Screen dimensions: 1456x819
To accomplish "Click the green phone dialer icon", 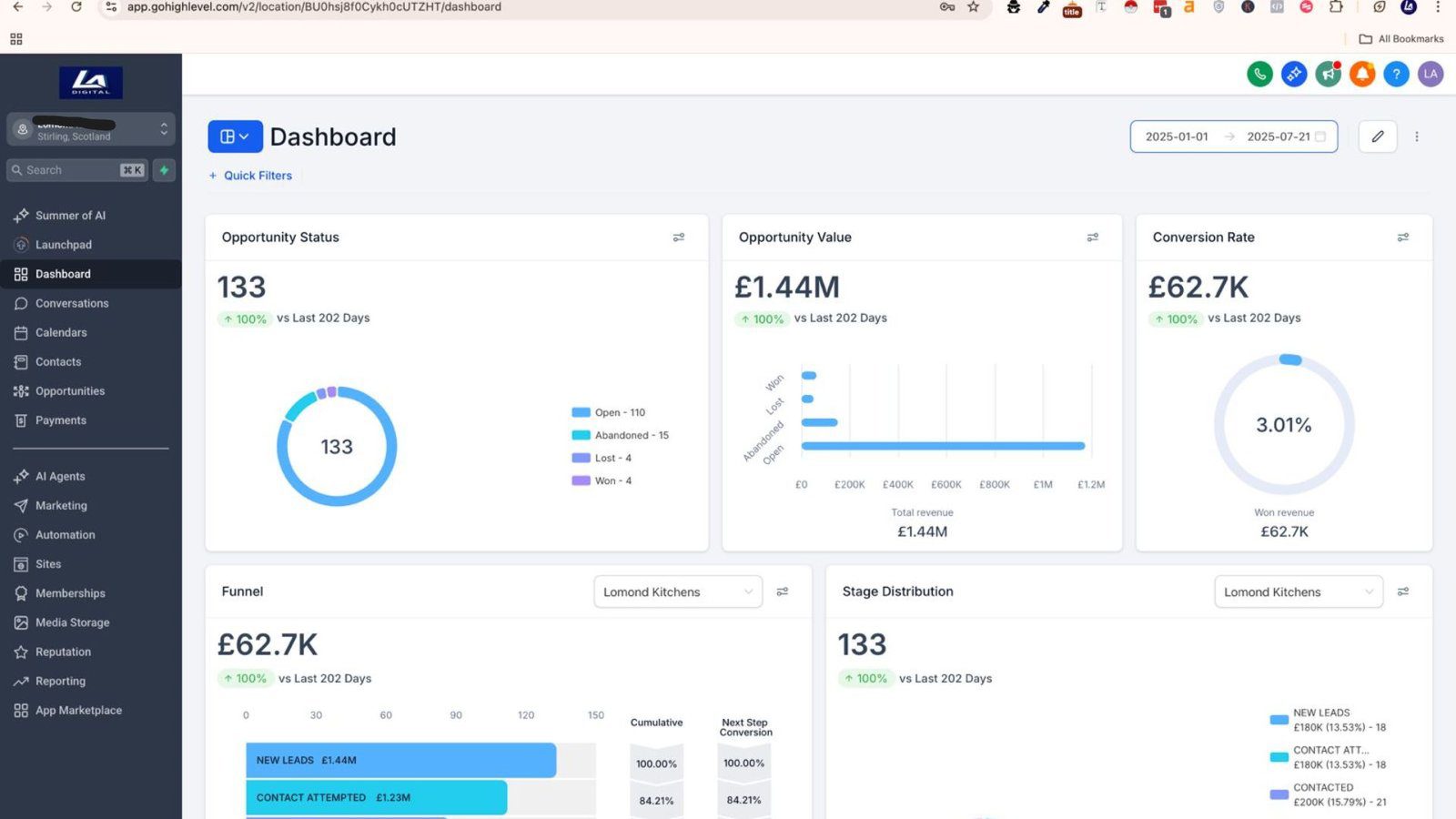I will tap(1259, 75).
